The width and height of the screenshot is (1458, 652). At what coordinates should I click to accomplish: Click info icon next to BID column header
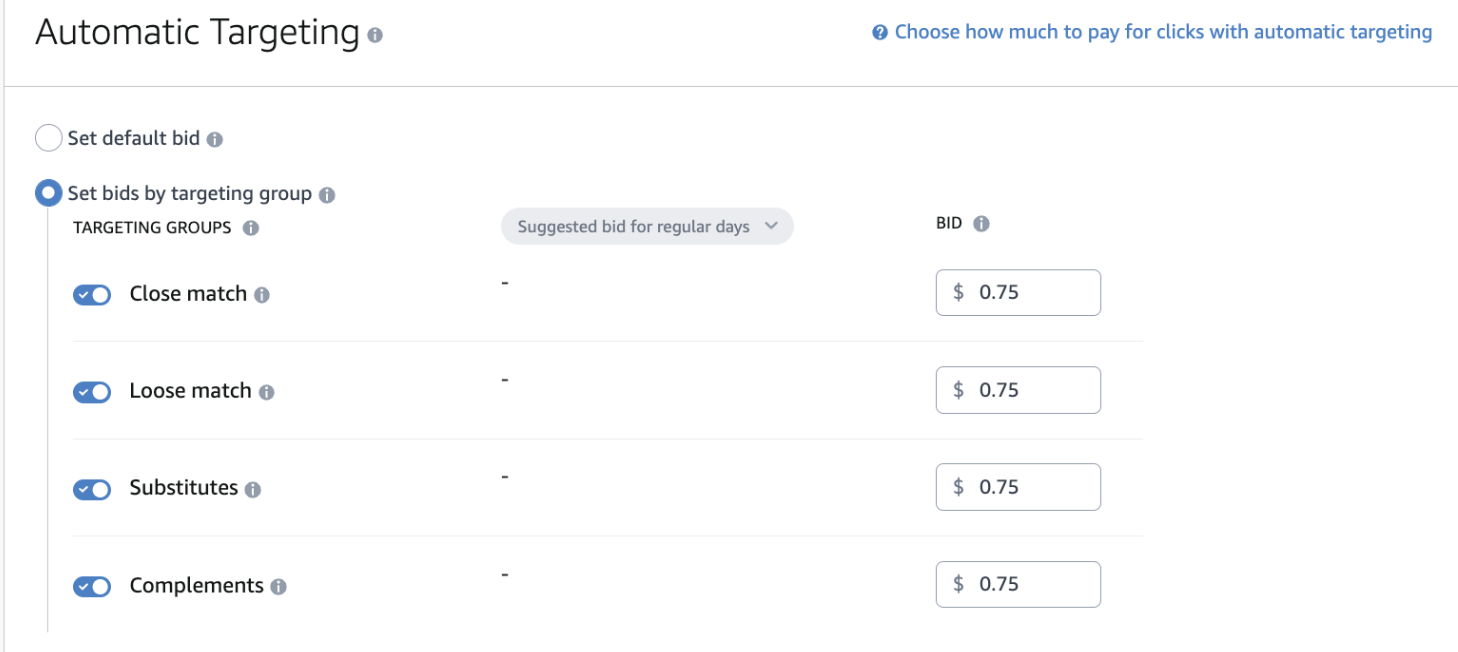click(x=981, y=224)
